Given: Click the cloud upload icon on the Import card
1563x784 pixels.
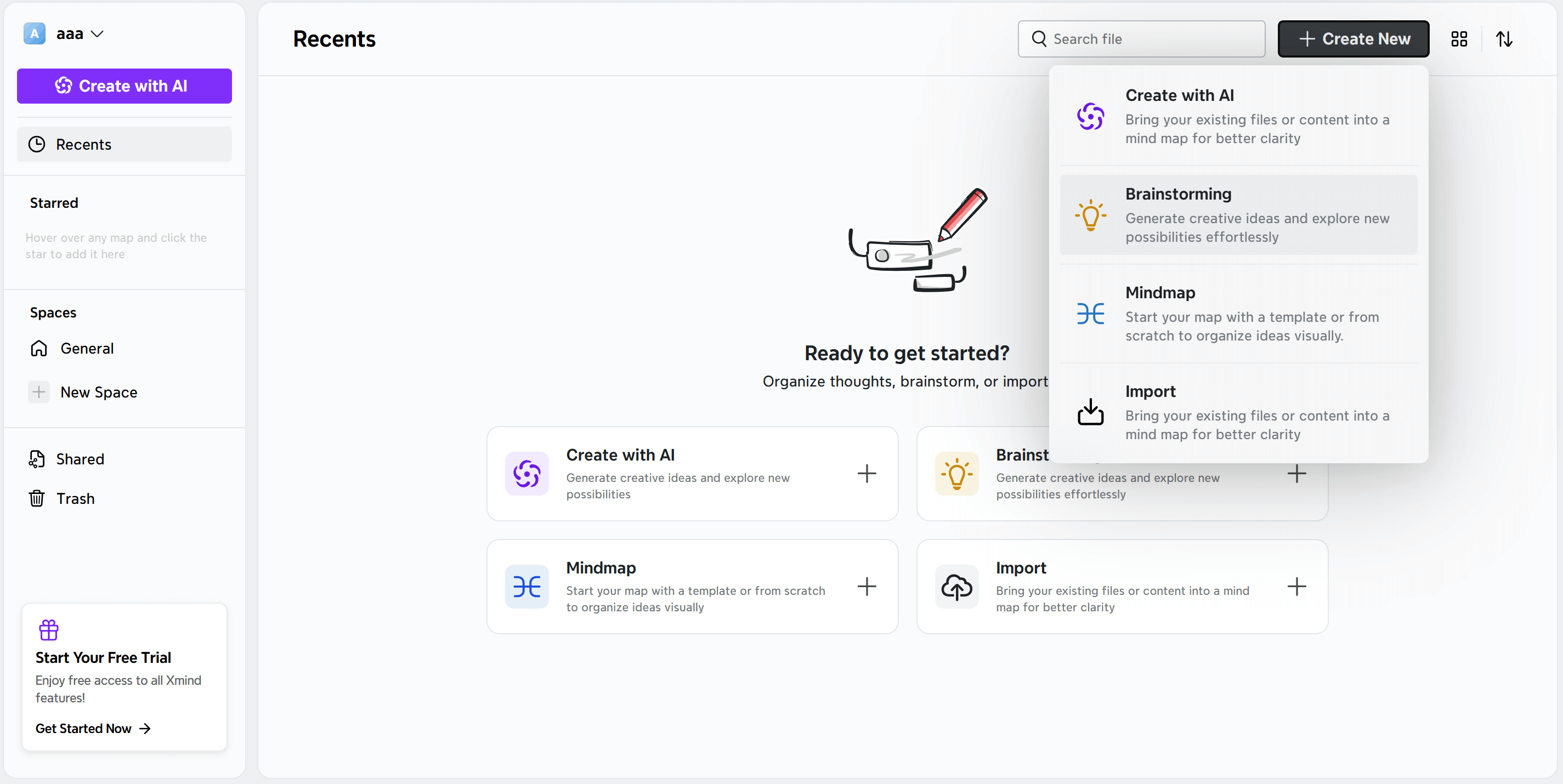Looking at the screenshot, I should pos(956,586).
